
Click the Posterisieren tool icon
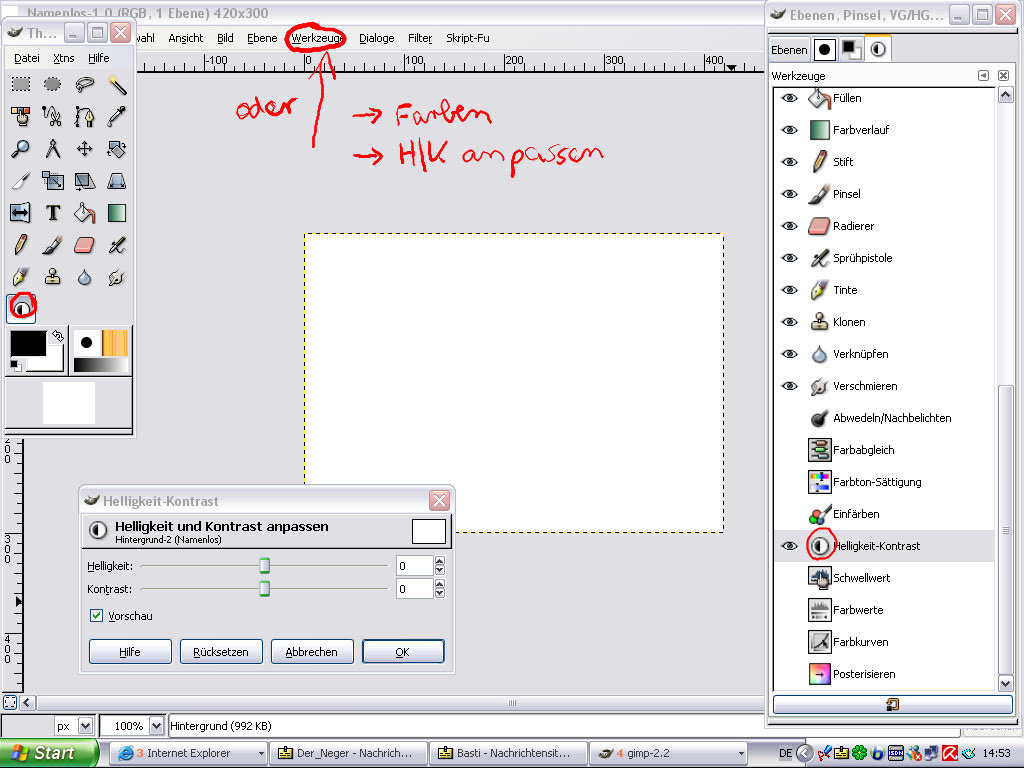820,674
